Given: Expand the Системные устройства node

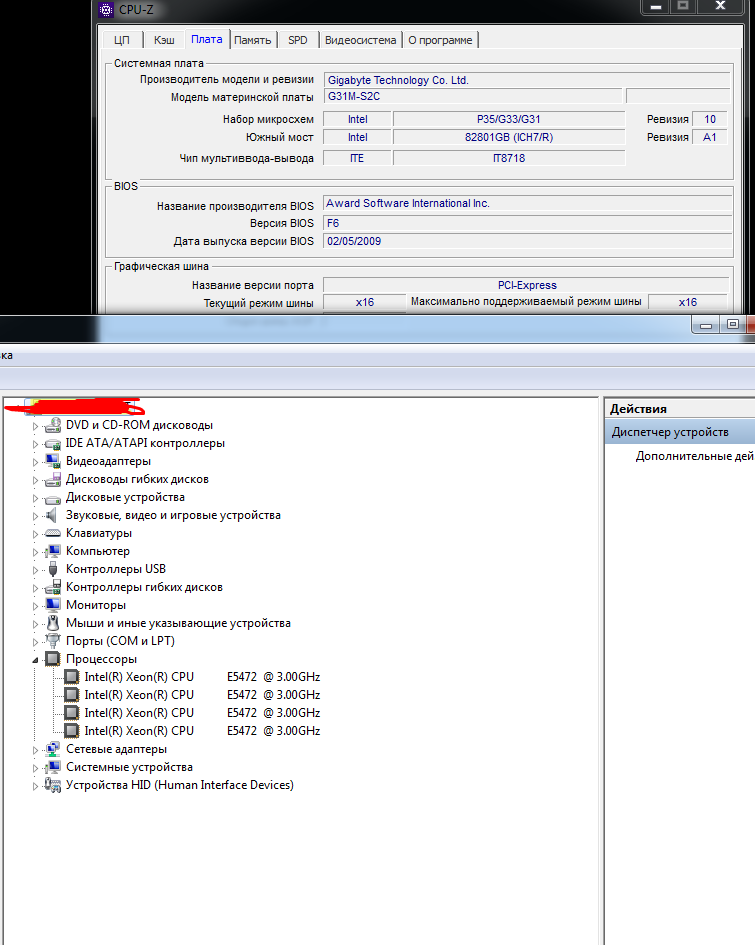Looking at the screenshot, I should point(35,768).
